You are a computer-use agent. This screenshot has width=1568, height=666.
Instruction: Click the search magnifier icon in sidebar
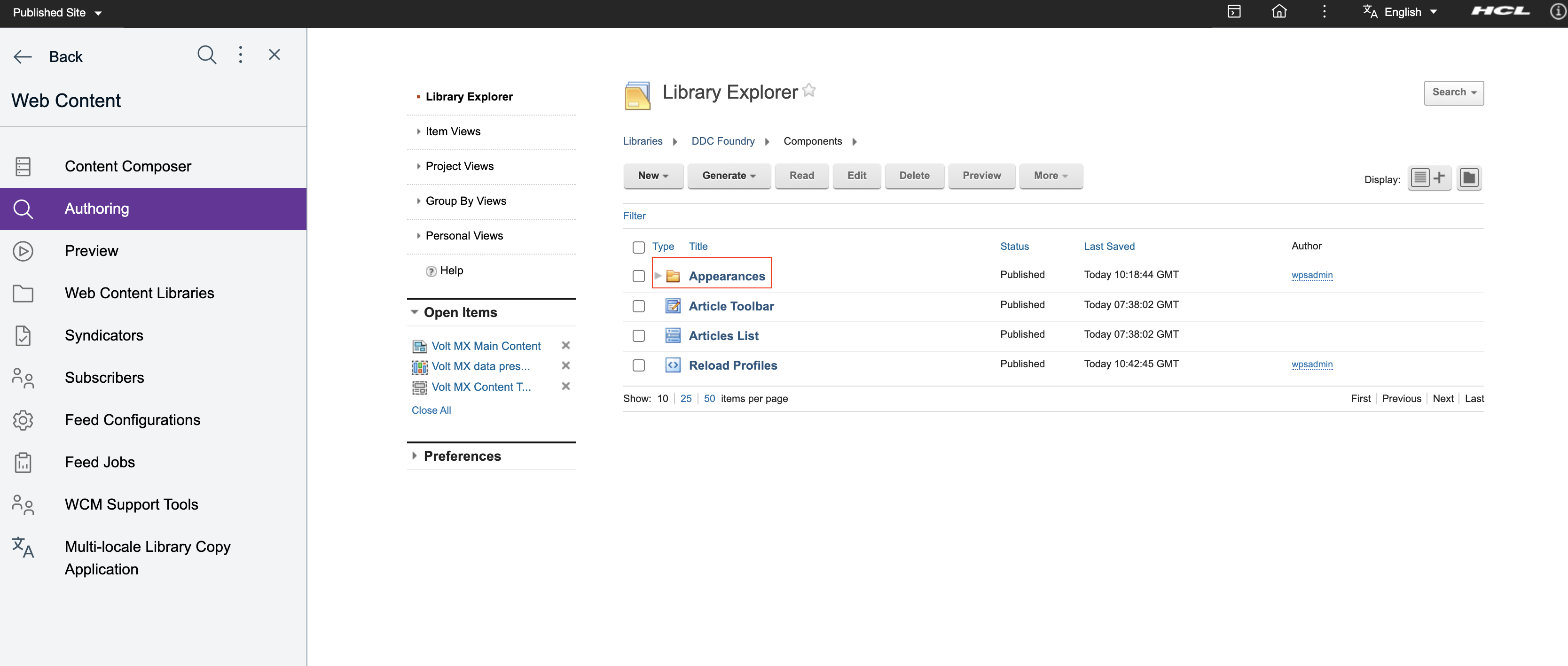pos(206,55)
